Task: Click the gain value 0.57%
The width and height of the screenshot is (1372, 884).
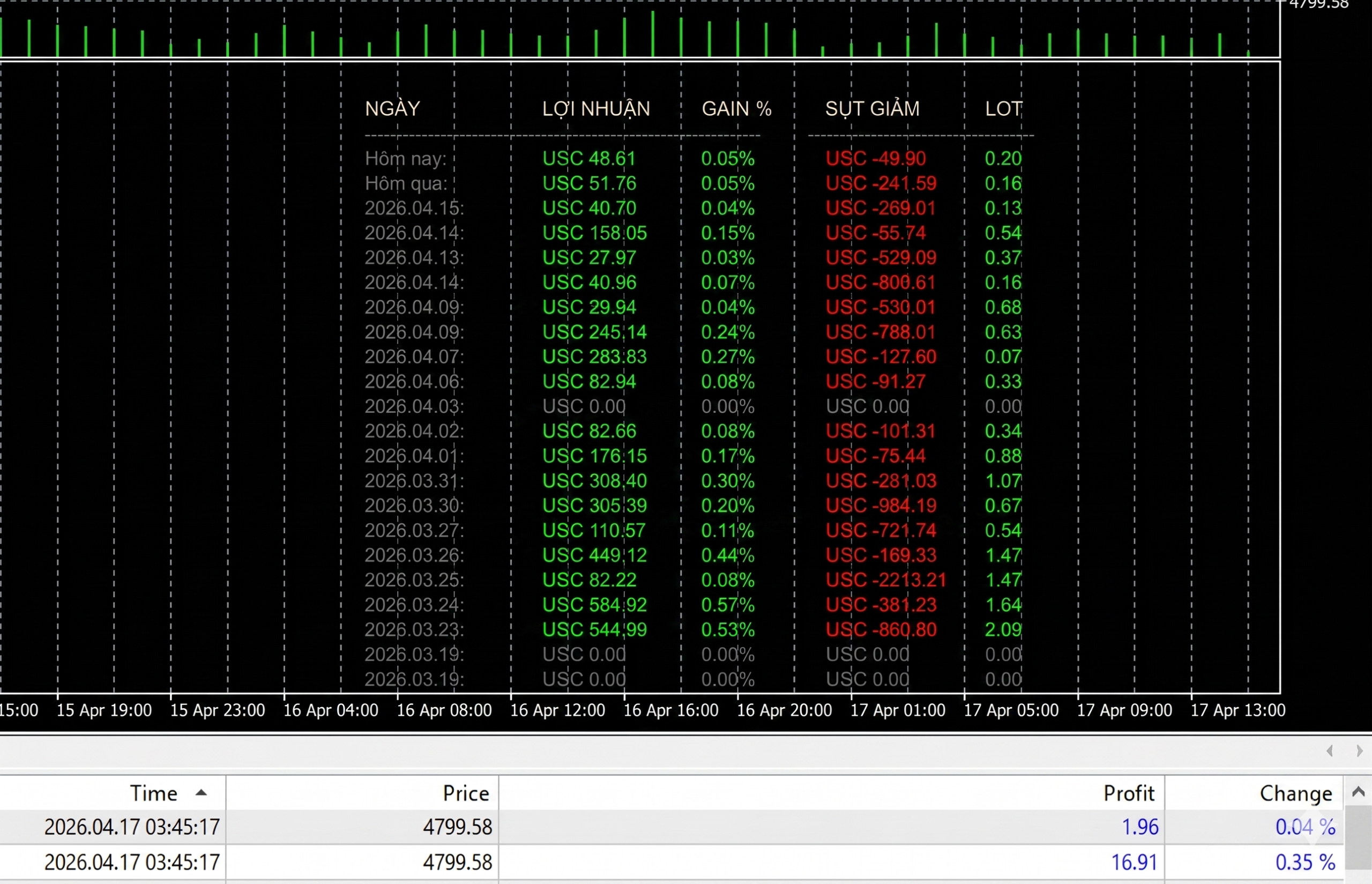Action: (x=728, y=605)
